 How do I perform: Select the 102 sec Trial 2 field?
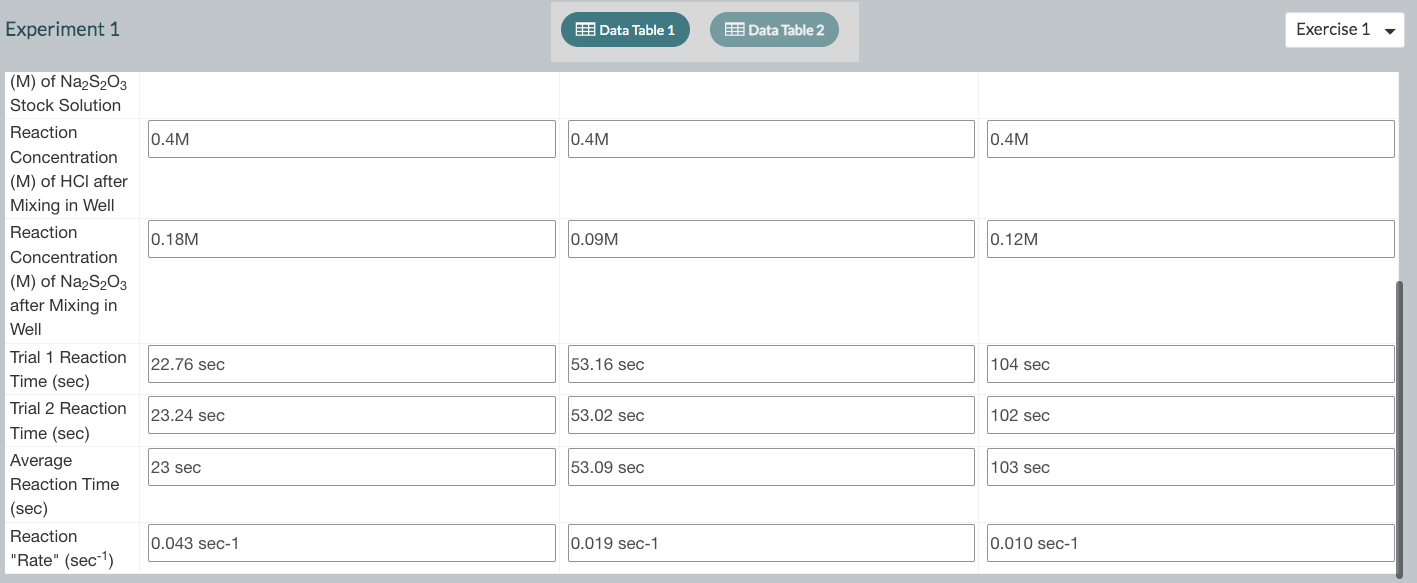coord(1189,415)
